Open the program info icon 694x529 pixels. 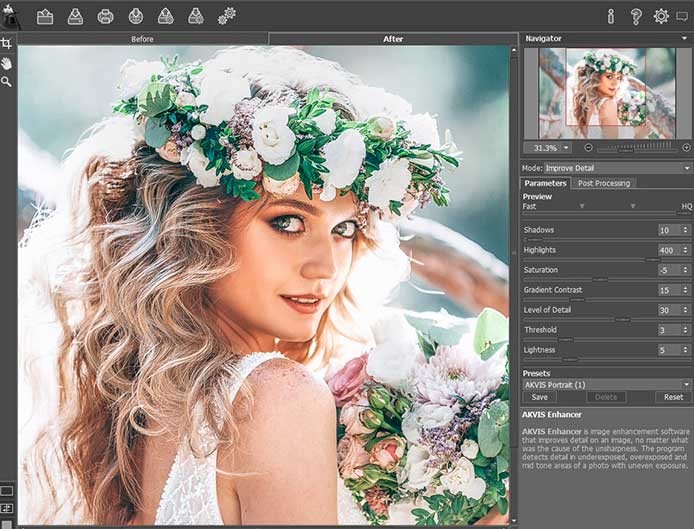(611, 16)
